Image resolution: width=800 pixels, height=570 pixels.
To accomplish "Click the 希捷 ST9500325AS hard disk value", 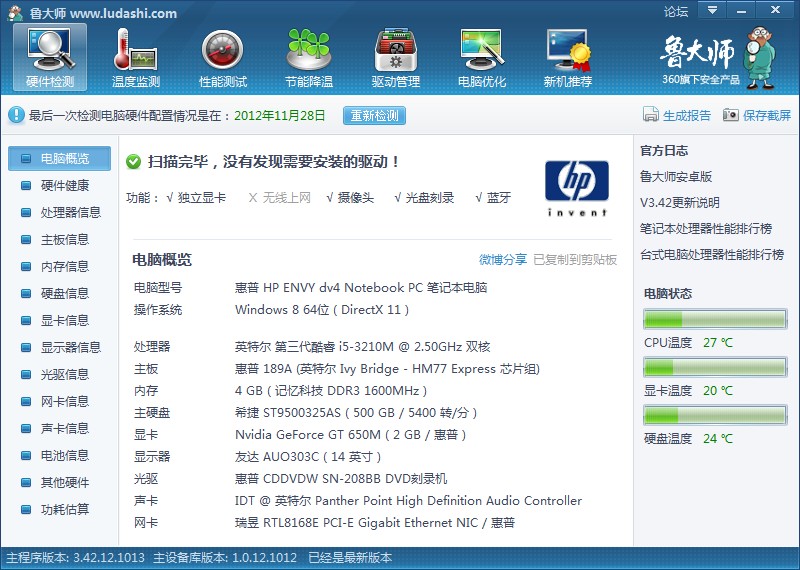I will (356, 413).
